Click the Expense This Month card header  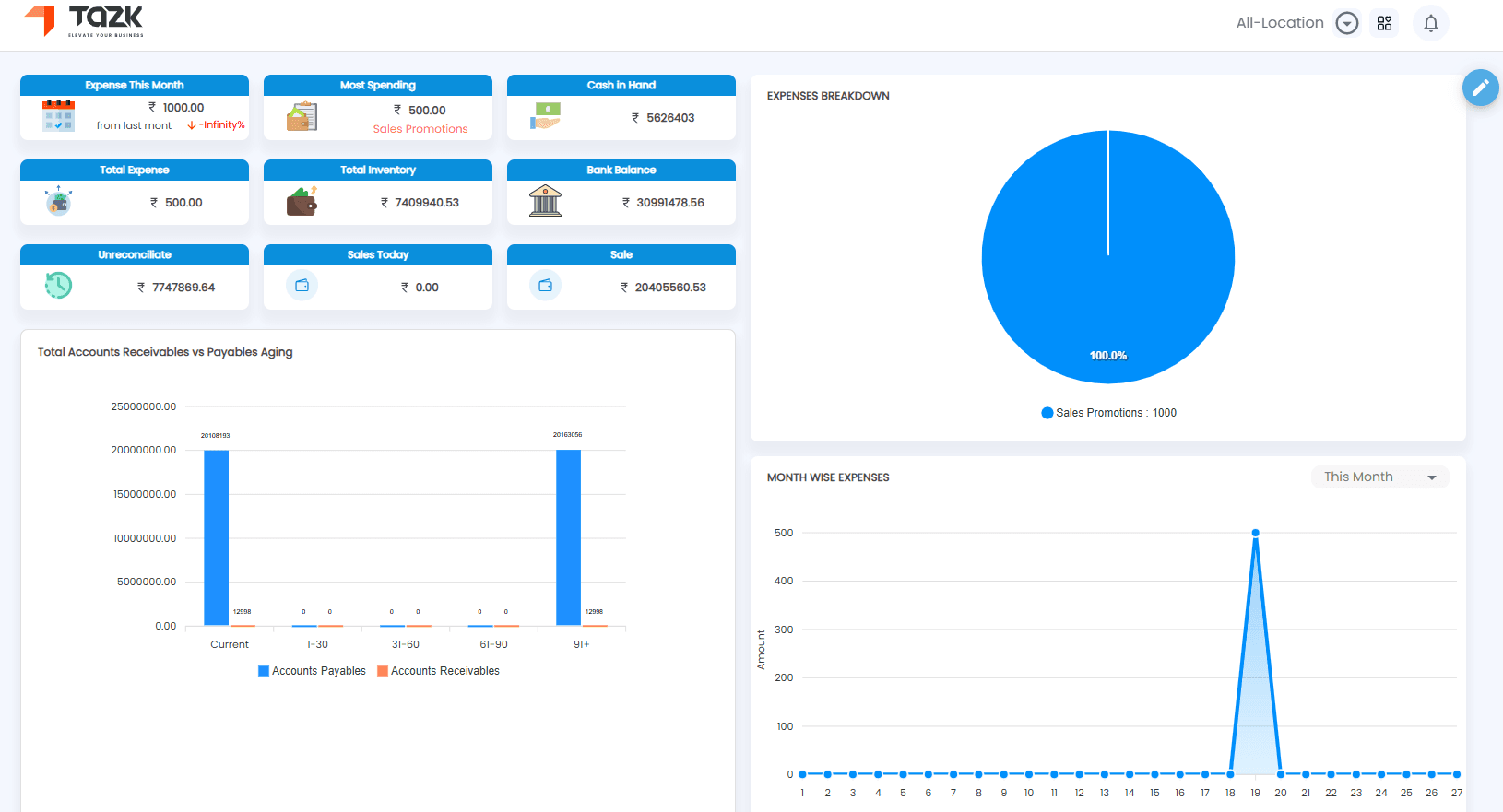pyautogui.click(x=135, y=85)
